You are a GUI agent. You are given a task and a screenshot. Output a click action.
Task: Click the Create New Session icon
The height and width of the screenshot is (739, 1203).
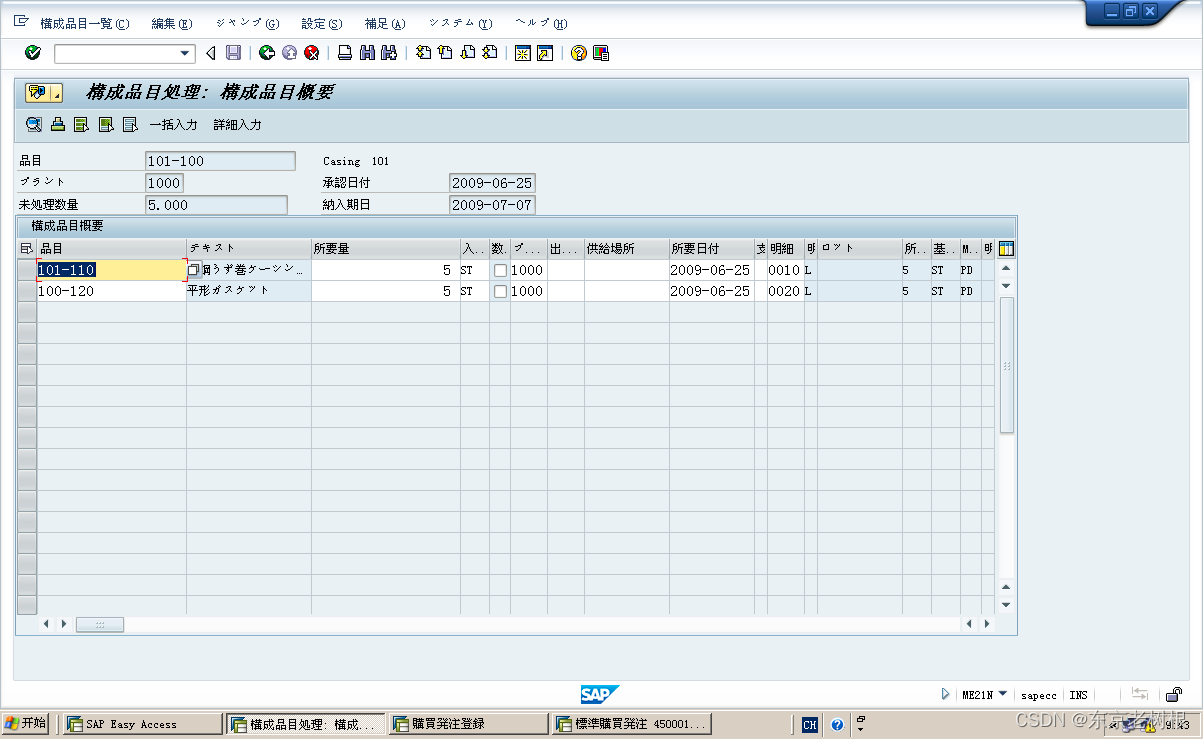pos(522,52)
